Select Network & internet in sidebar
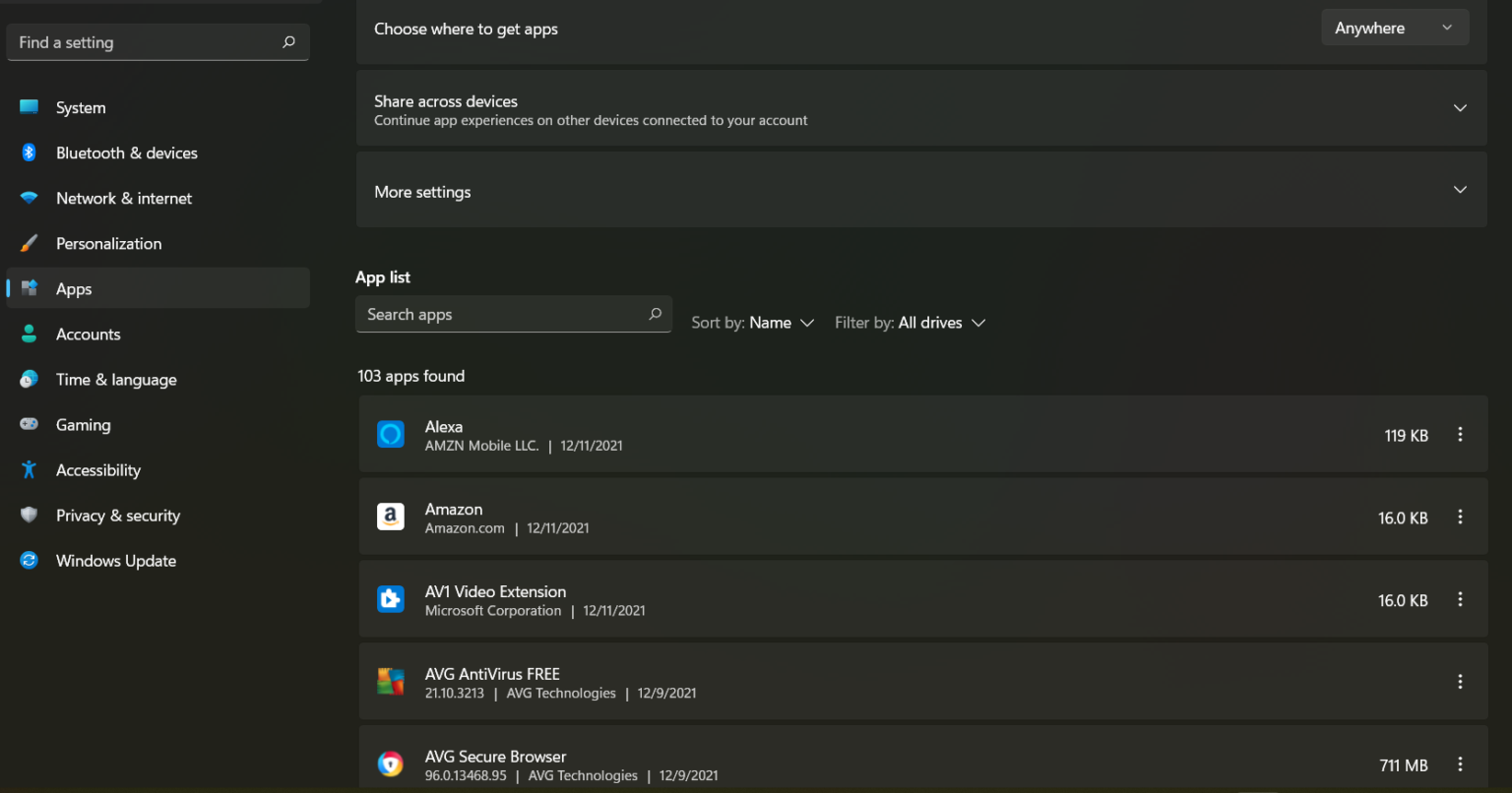The width and height of the screenshot is (1512, 793). [x=157, y=198]
